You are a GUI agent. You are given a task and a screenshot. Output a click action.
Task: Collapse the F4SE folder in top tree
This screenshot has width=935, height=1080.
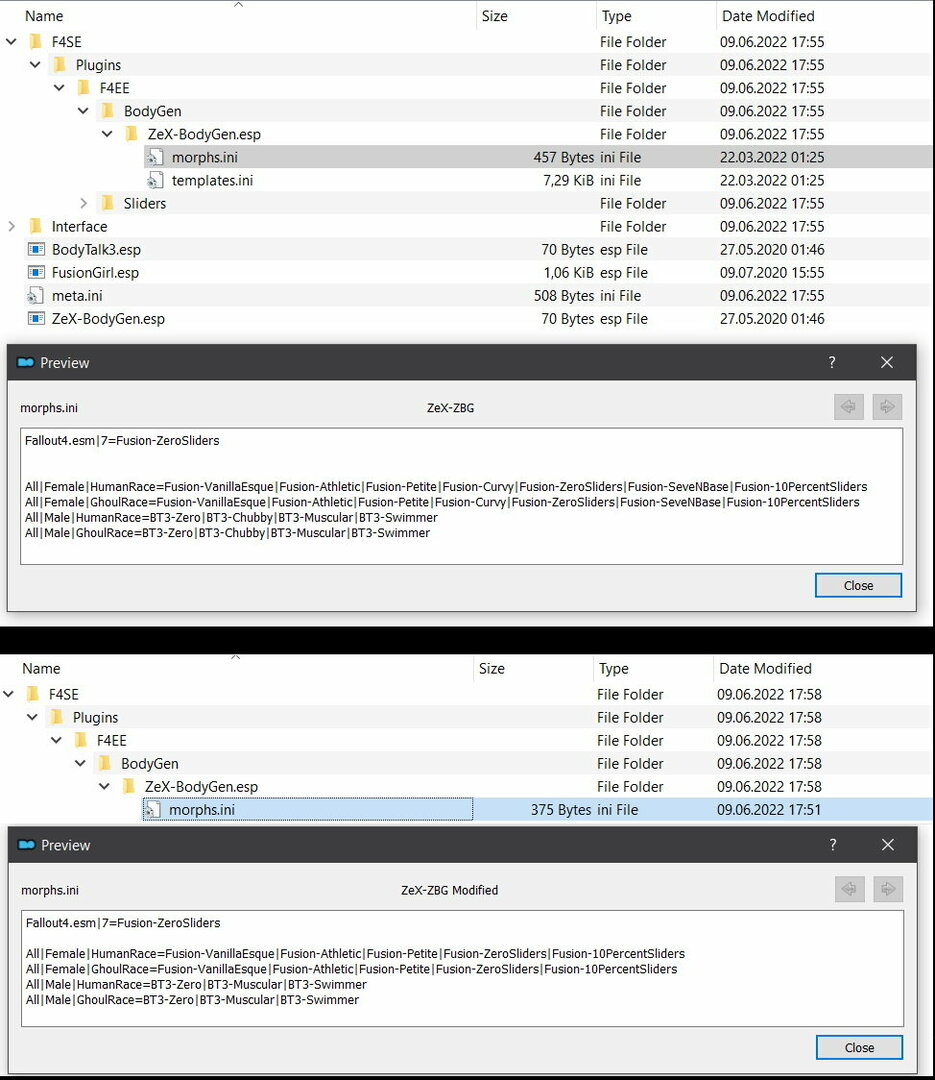[11, 42]
